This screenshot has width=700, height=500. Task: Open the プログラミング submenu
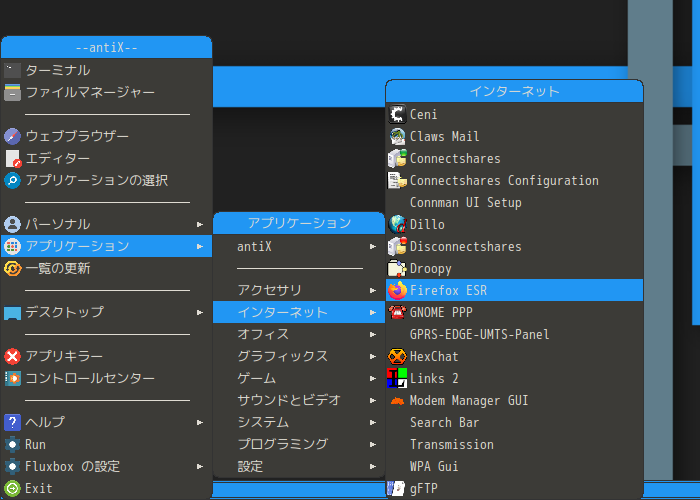click(x=299, y=444)
